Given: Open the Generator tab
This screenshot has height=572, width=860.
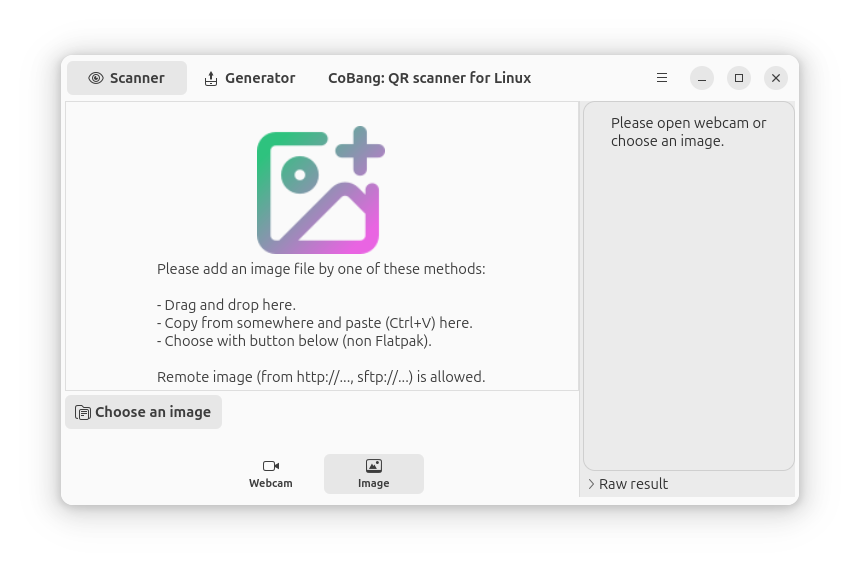Looking at the screenshot, I should pos(250,78).
